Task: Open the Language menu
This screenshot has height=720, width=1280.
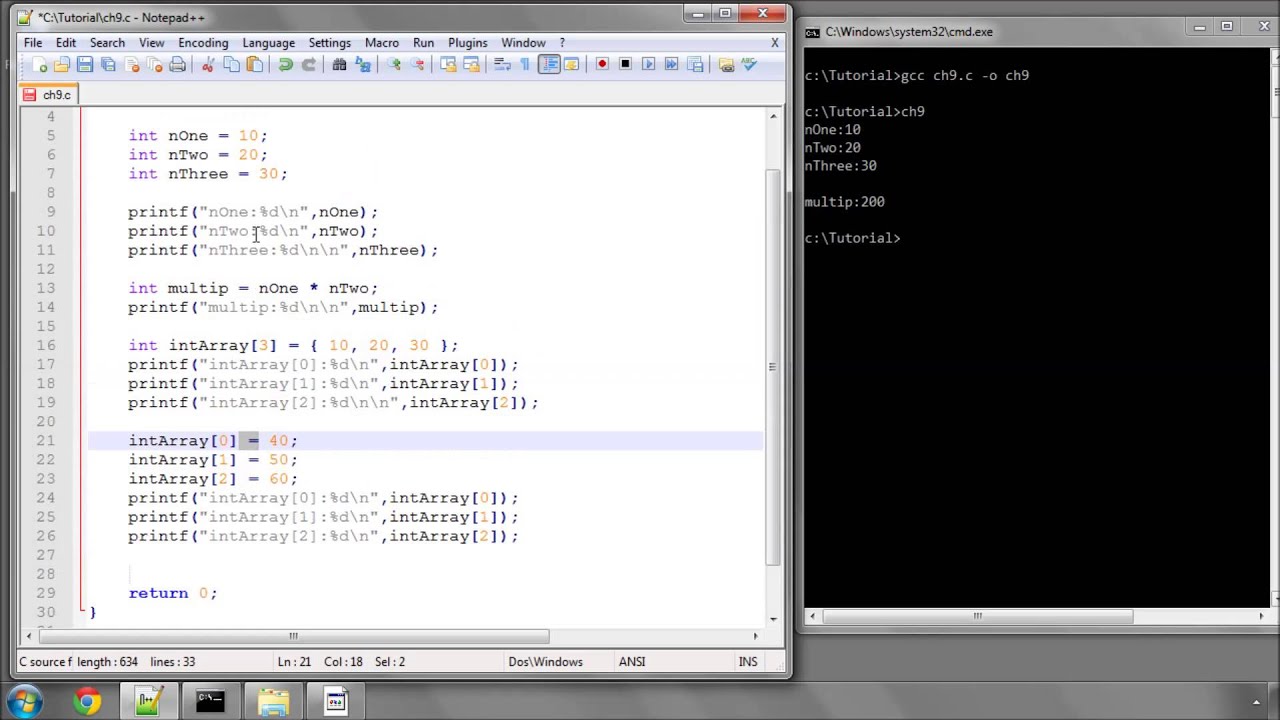Action: [x=268, y=43]
